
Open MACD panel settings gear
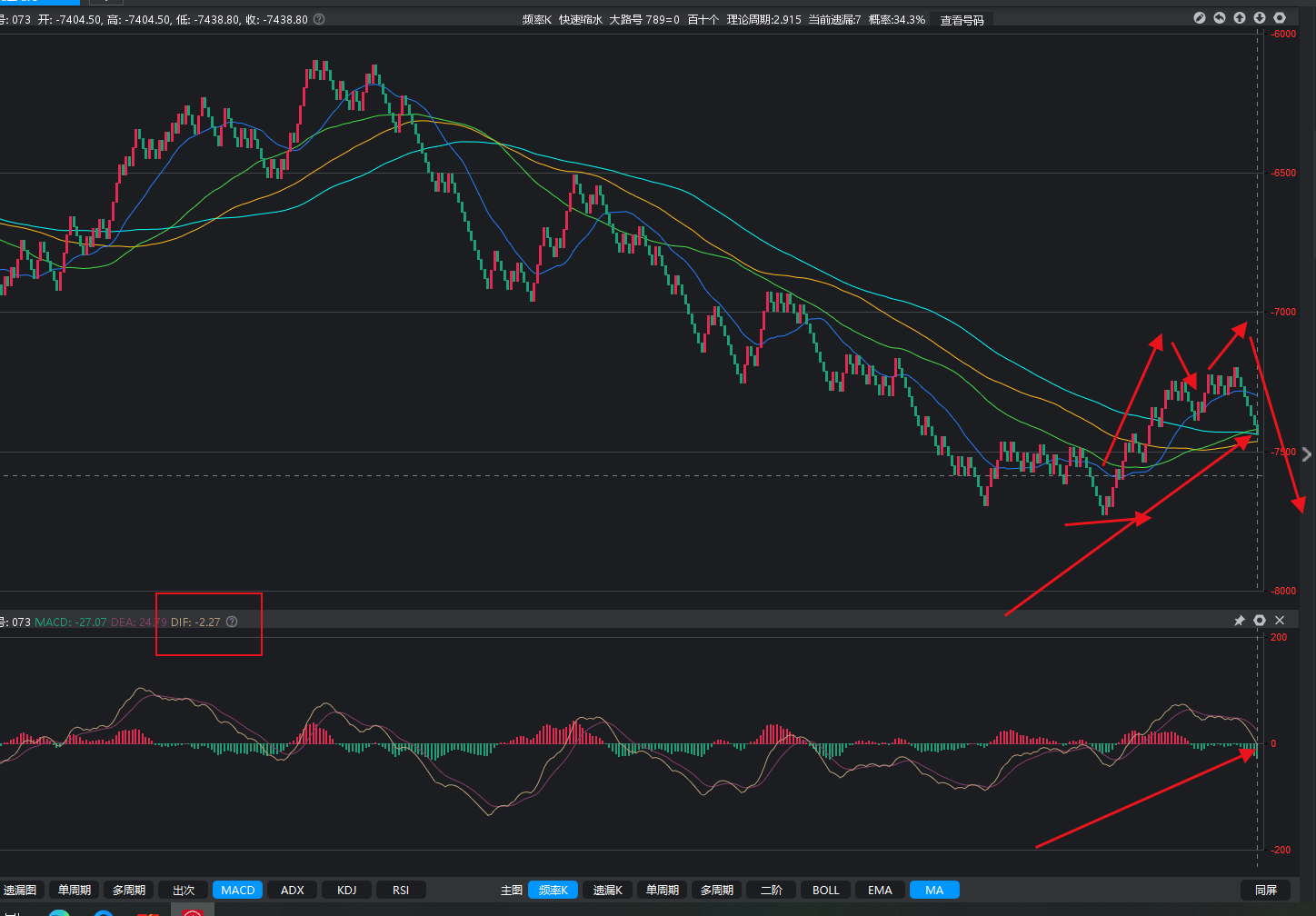(1260, 621)
